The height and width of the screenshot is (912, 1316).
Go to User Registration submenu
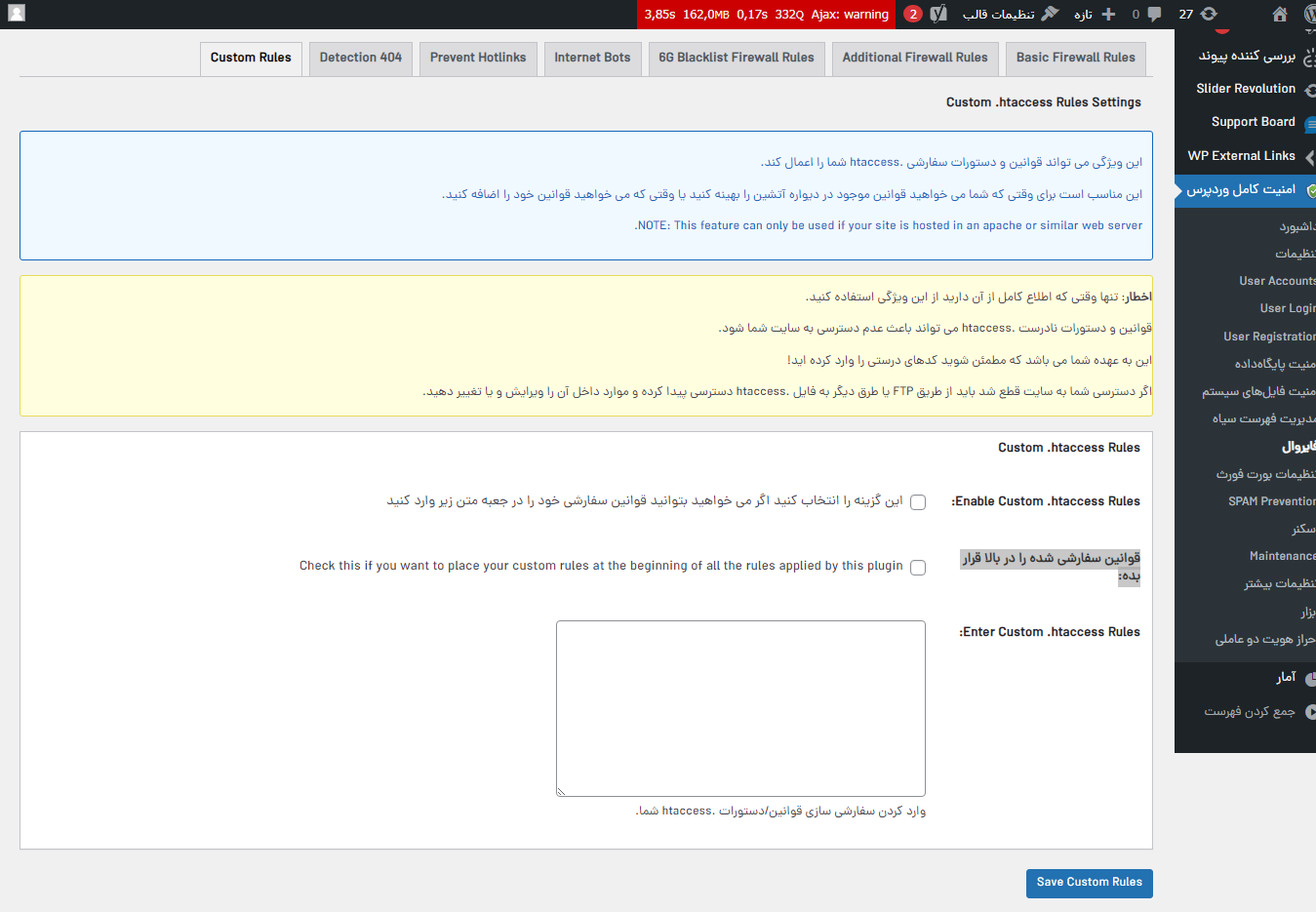click(1269, 337)
